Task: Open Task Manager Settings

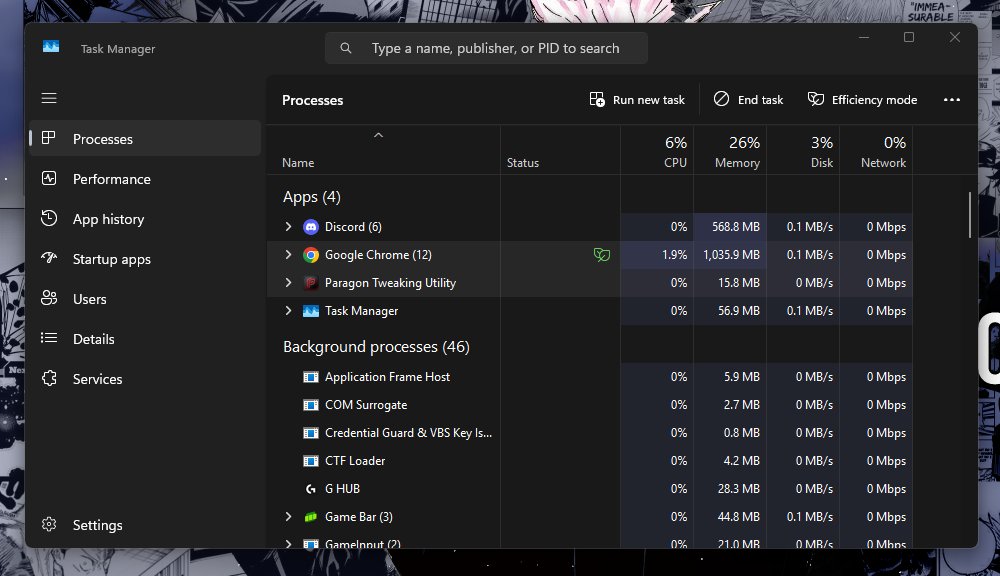Action: coord(145,525)
